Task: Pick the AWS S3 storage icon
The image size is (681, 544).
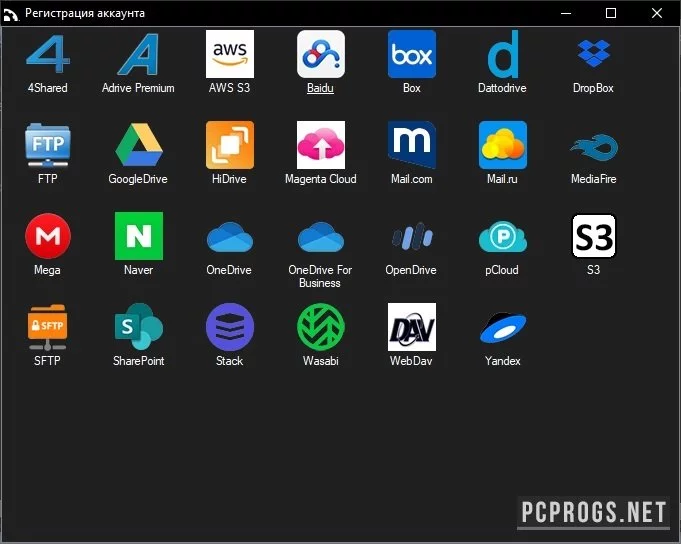Action: tap(230, 54)
